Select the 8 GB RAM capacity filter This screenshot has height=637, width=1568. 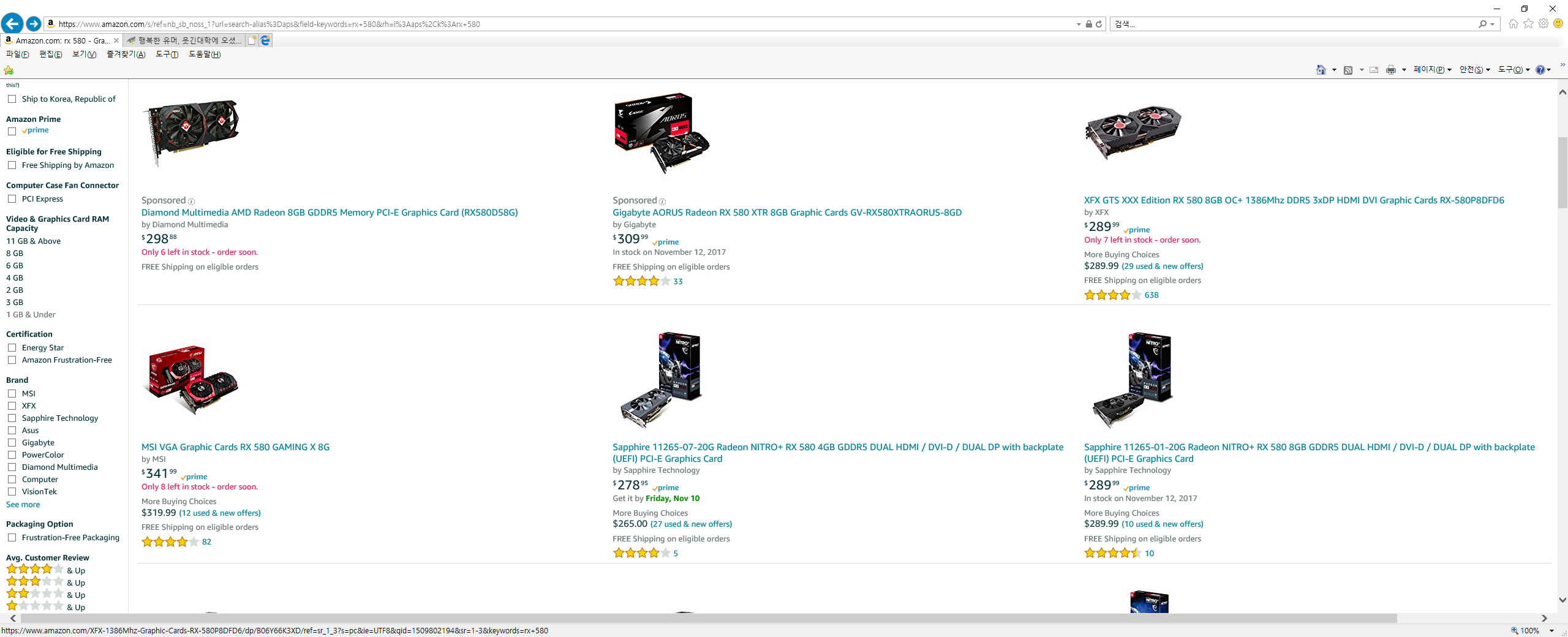(x=15, y=254)
